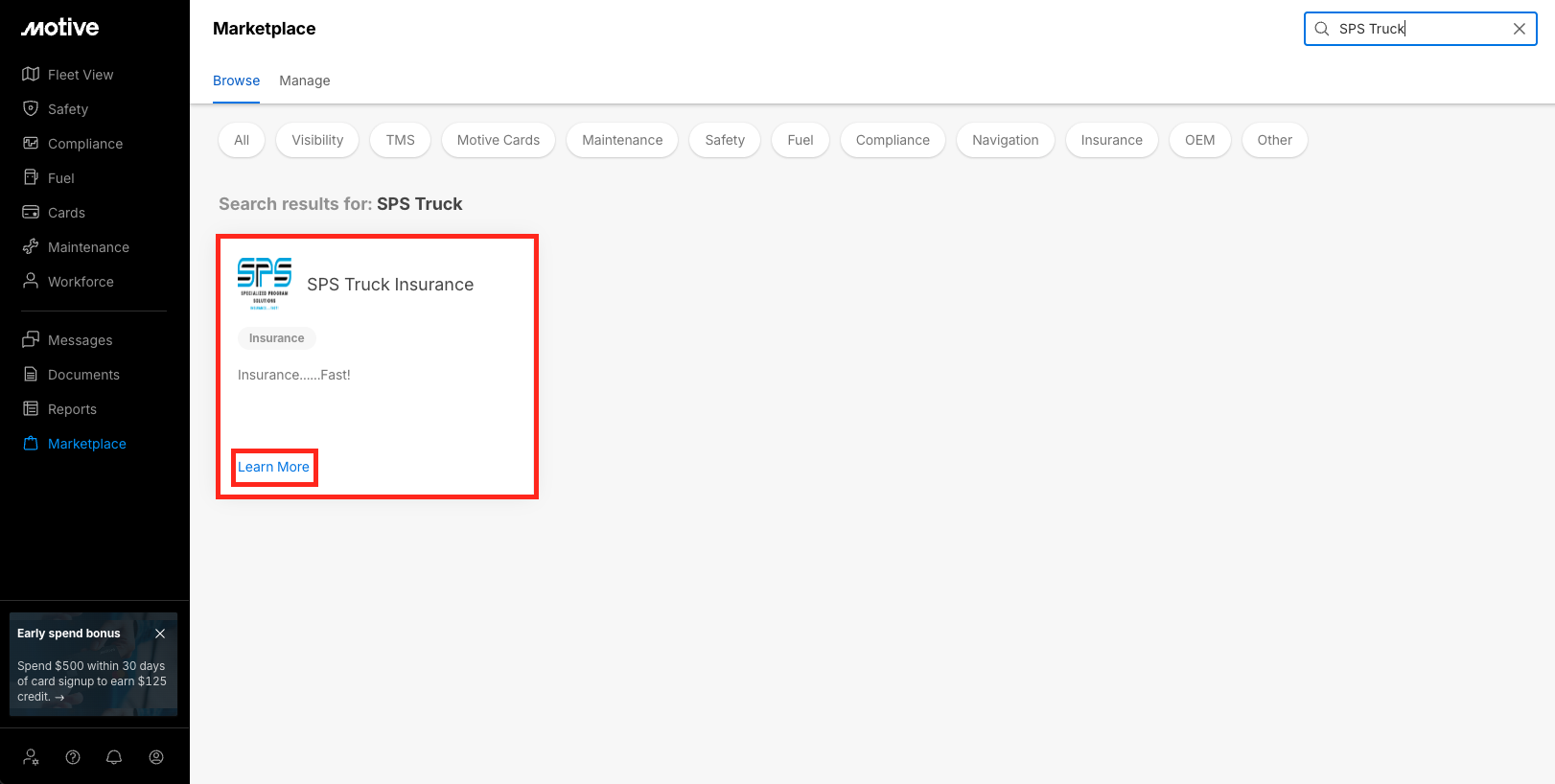Viewport: 1555px width, 784px height.
Task: Go to Fuel in the sidebar
Action: pos(61,178)
